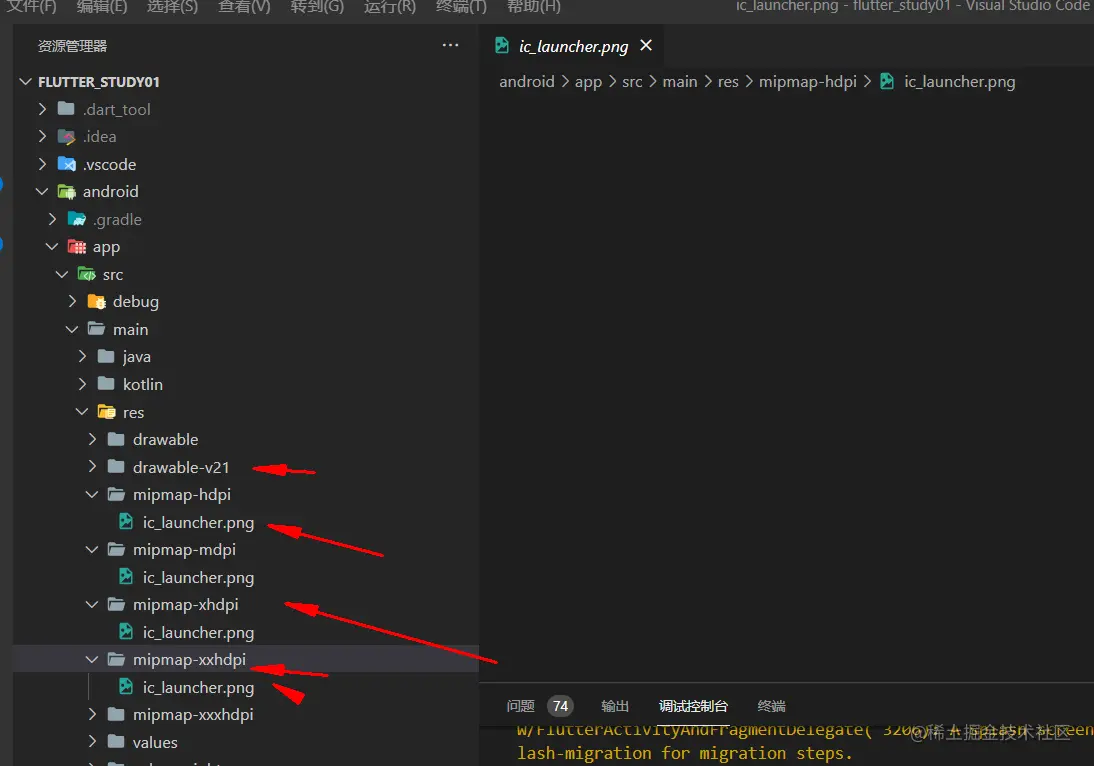This screenshot has height=766, width=1094.
Task: Open the 编辑(E) menu
Action: (102, 6)
